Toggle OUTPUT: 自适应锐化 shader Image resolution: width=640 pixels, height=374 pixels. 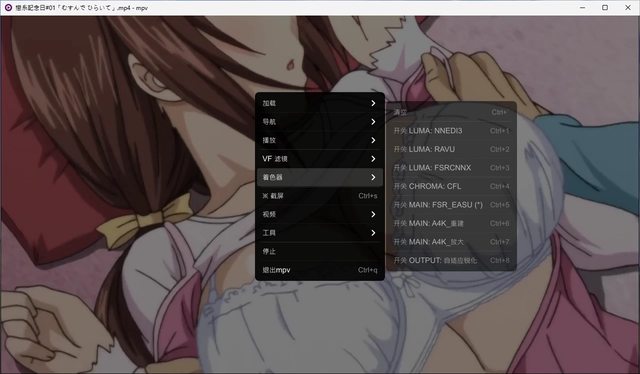click(451, 260)
